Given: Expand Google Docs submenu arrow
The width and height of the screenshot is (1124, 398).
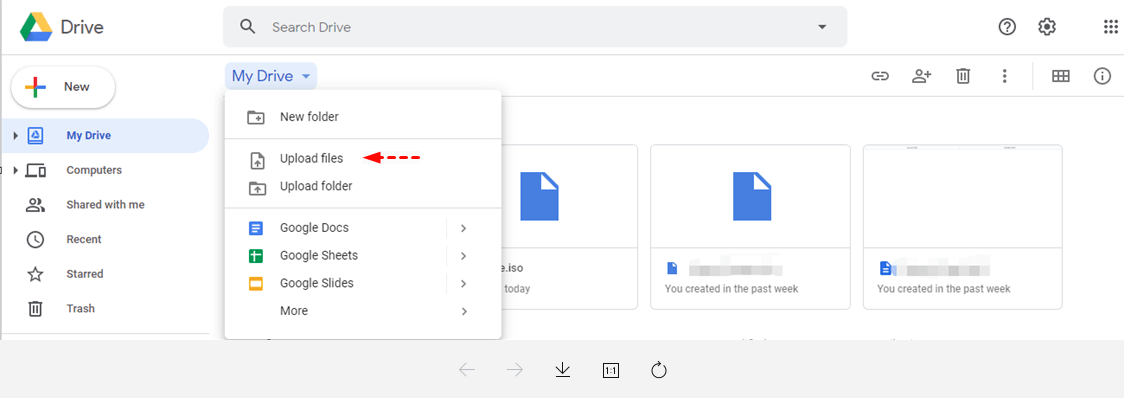Looking at the screenshot, I should (x=464, y=228).
